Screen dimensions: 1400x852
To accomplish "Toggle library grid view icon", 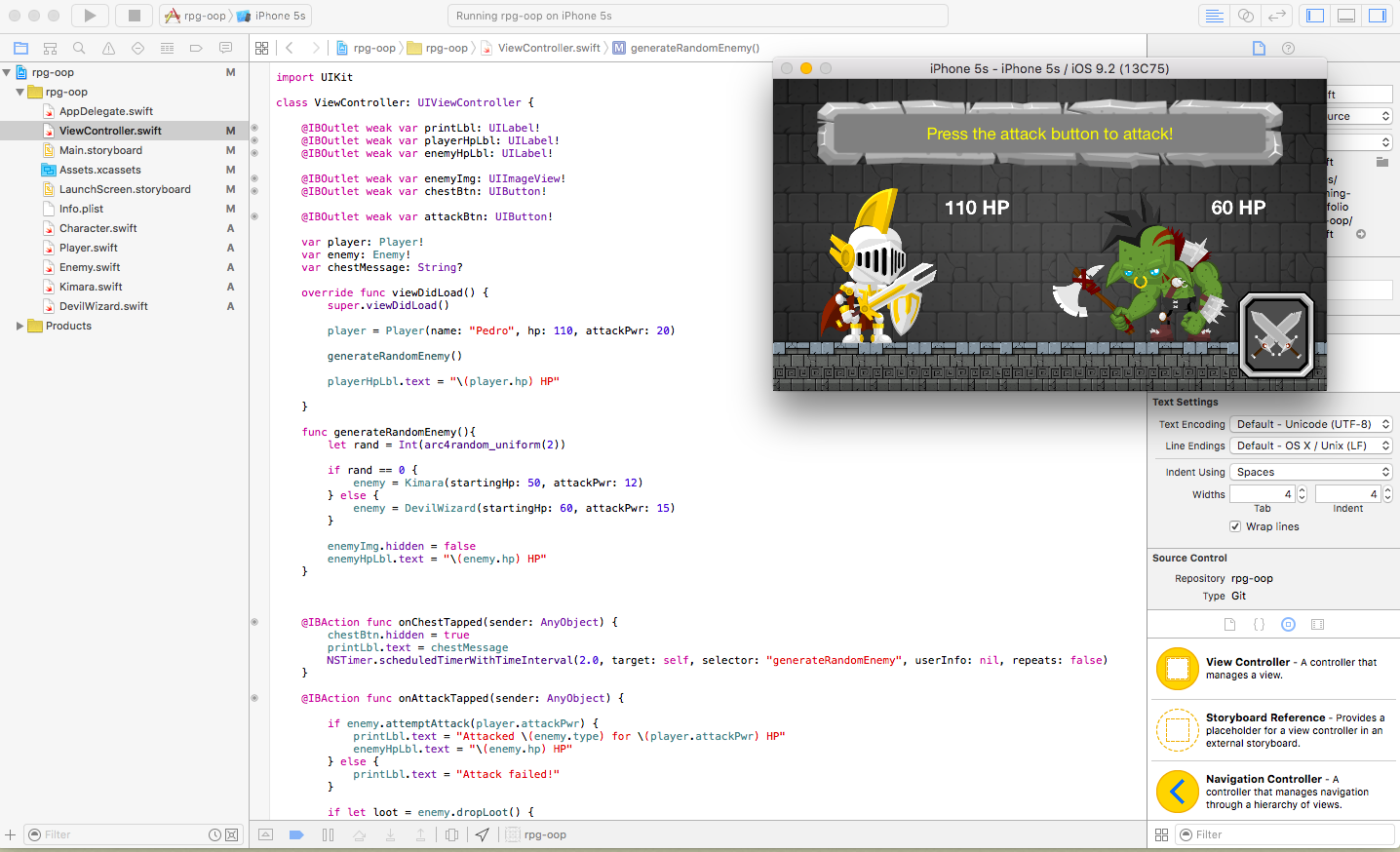I will click(1161, 834).
